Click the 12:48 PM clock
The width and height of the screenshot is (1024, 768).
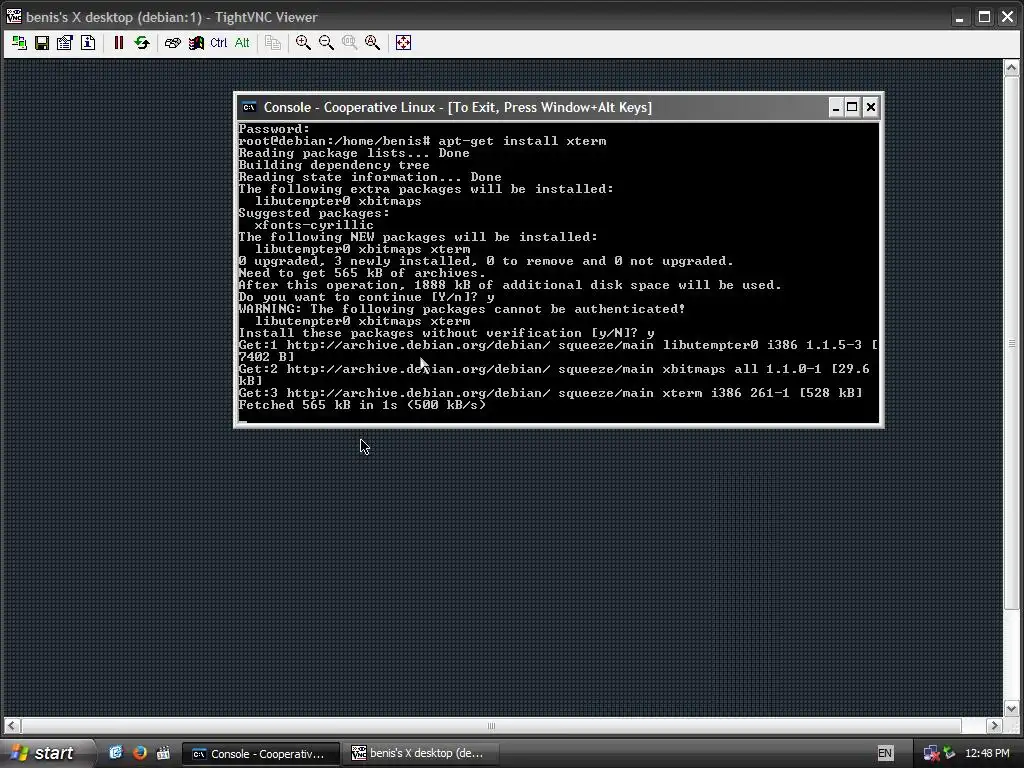(987, 753)
